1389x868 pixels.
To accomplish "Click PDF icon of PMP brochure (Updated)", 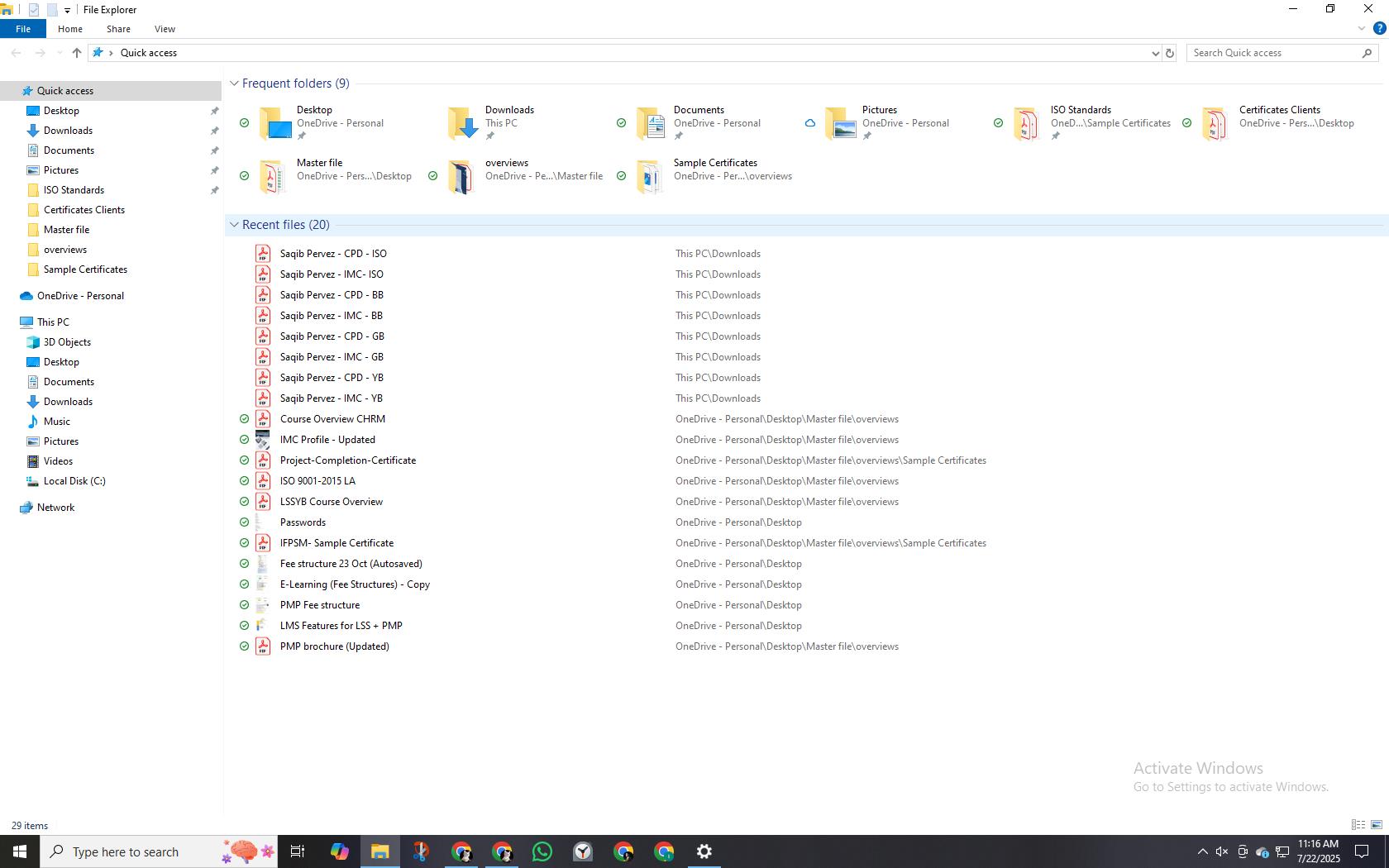I will pos(263,646).
